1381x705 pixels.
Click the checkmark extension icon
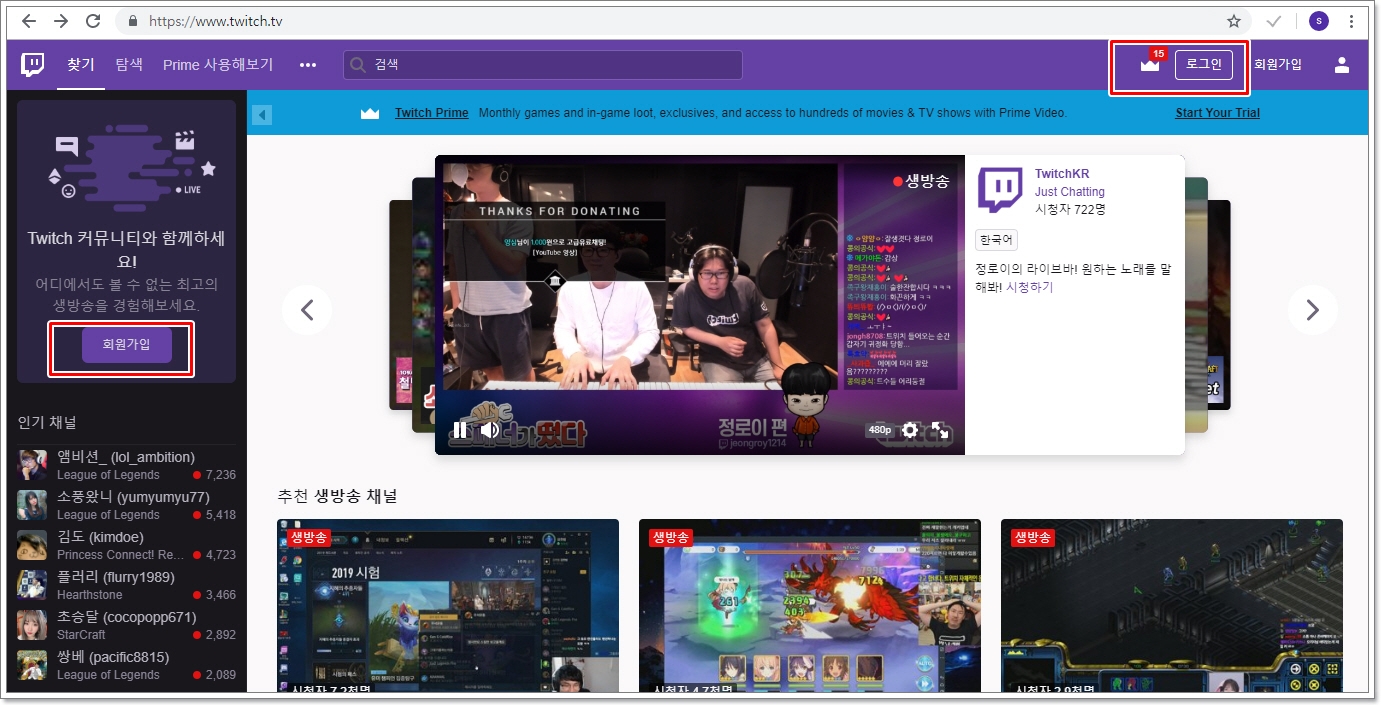point(1274,21)
